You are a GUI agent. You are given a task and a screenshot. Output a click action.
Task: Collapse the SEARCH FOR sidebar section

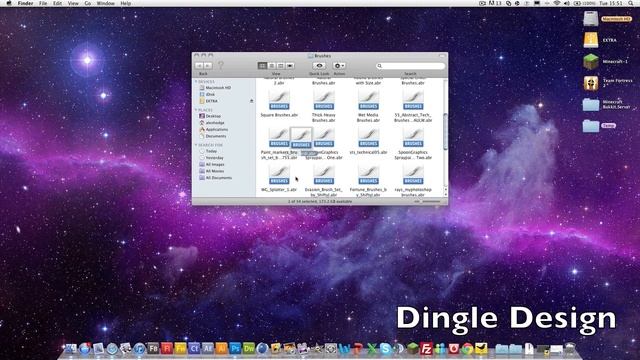click(x=196, y=145)
